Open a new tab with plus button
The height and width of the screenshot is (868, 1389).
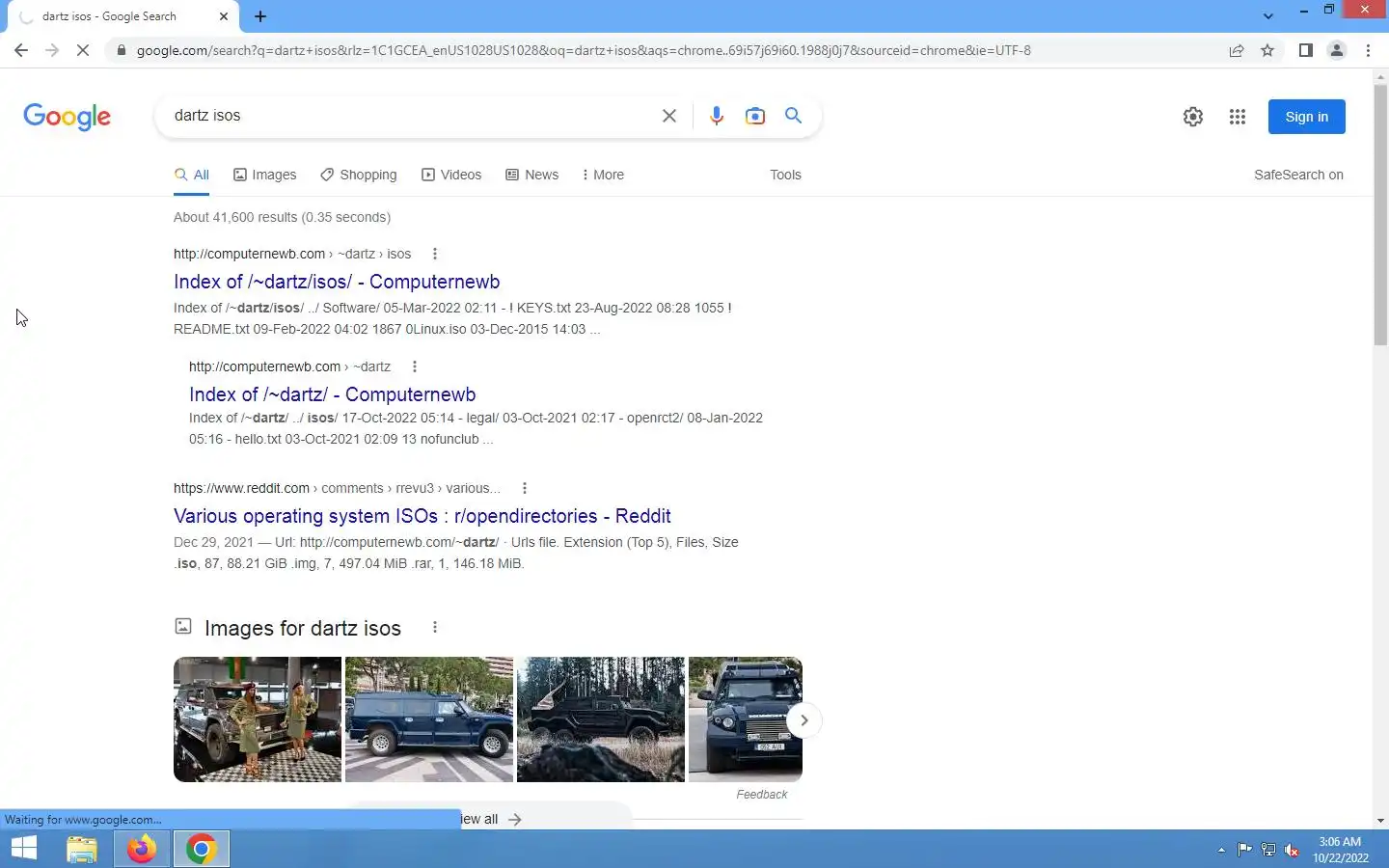260,16
